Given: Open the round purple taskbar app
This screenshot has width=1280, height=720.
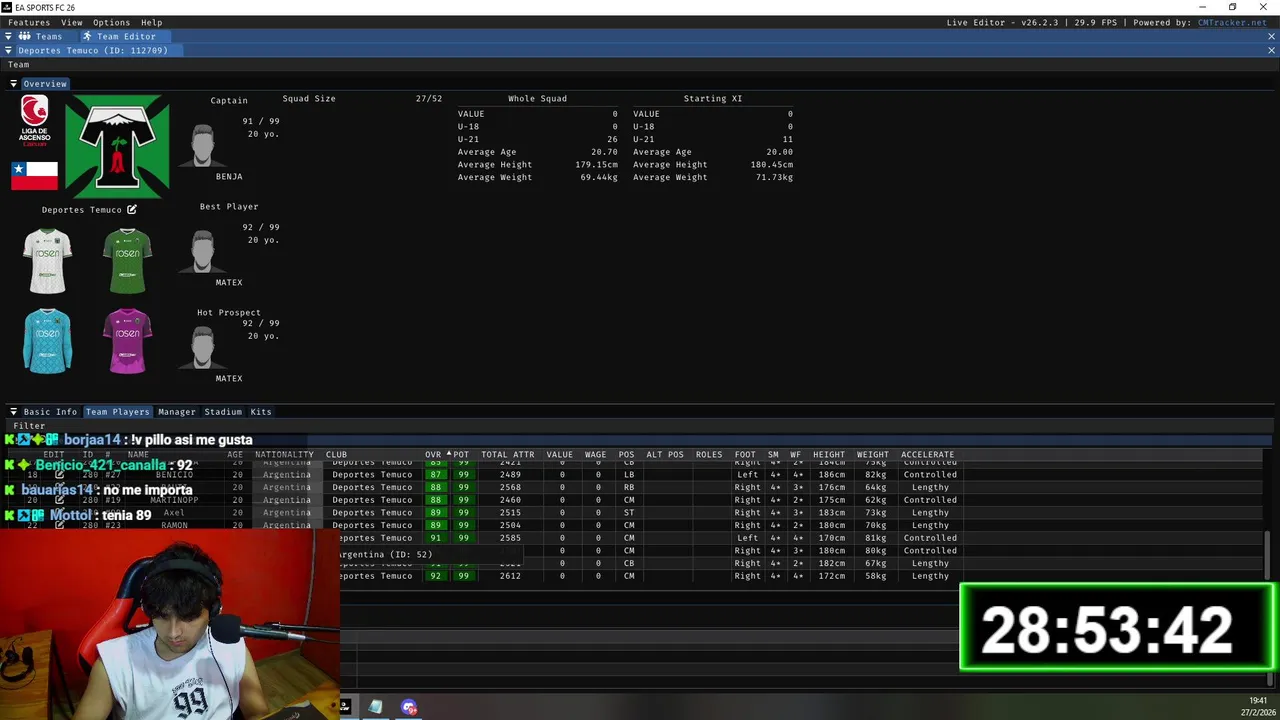Looking at the screenshot, I should coord(409,707).
